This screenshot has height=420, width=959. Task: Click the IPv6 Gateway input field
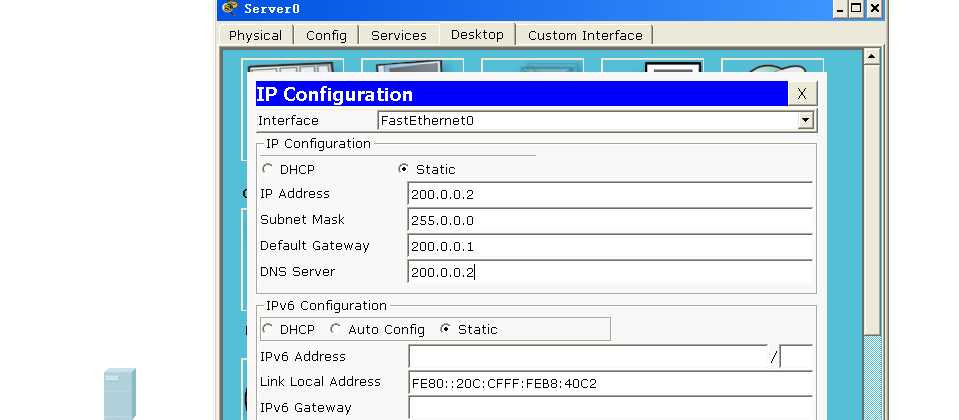tap(610, 408)
